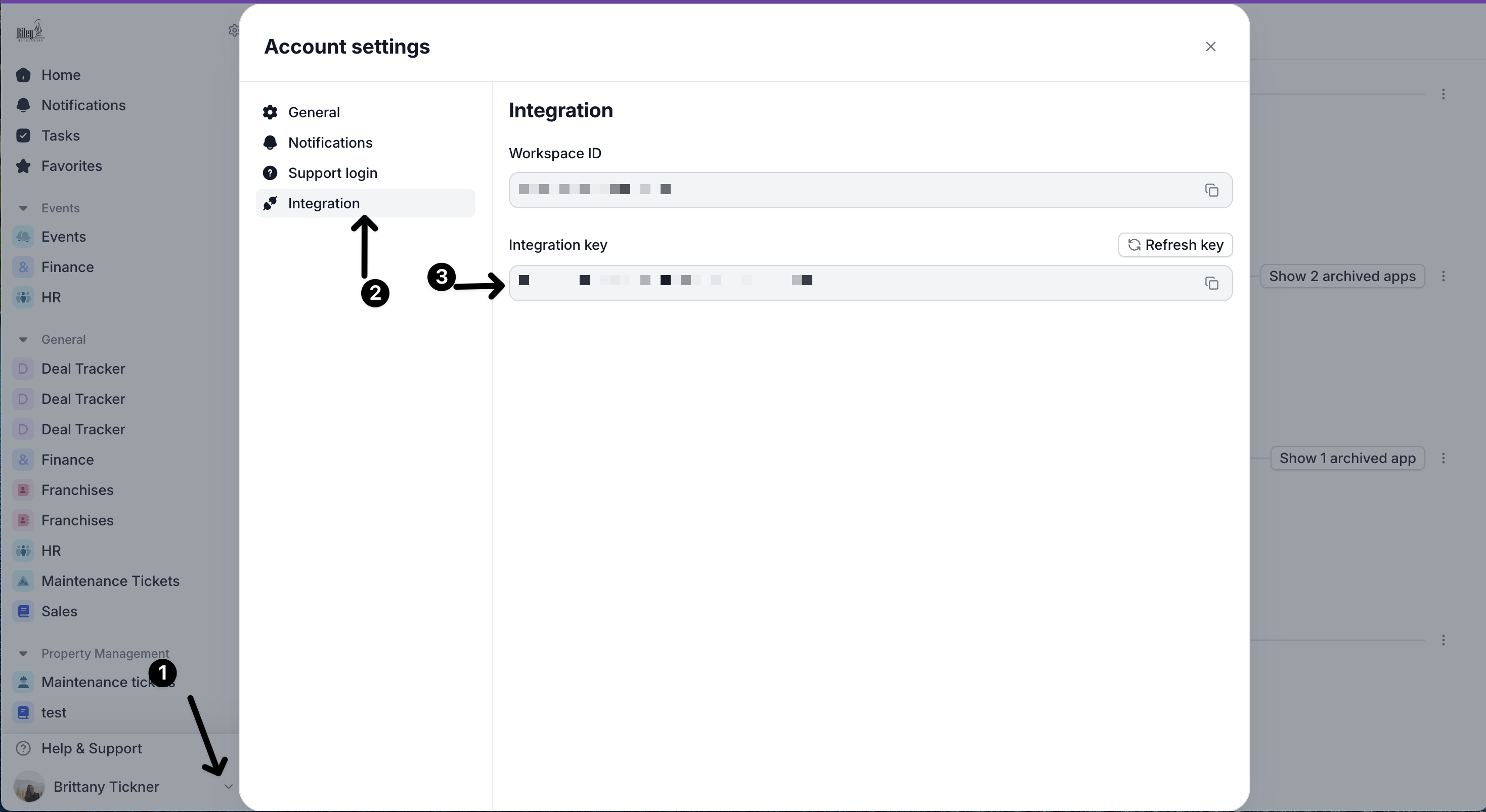Click the Refresh key button
1486x812 pixels.
point(1175,245)
